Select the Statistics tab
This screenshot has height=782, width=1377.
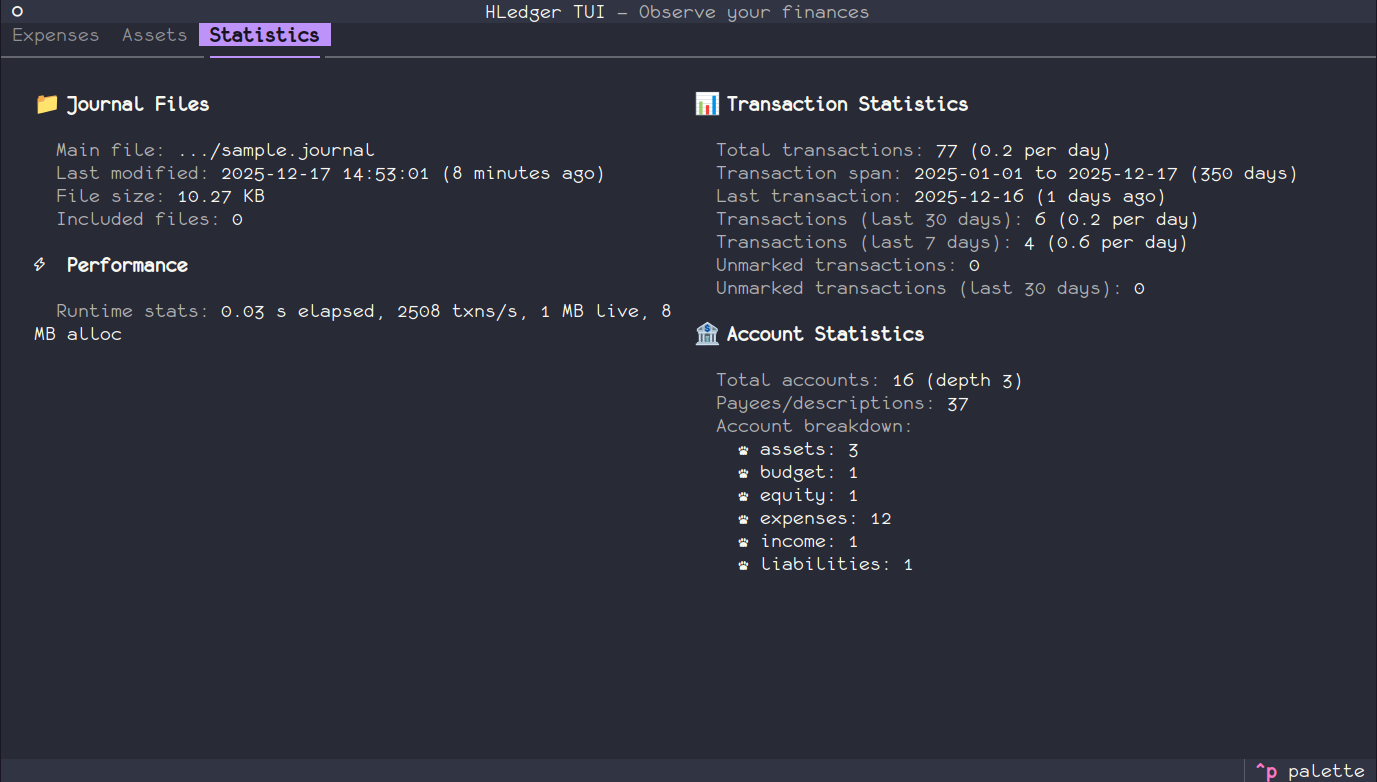coord(264,35)
